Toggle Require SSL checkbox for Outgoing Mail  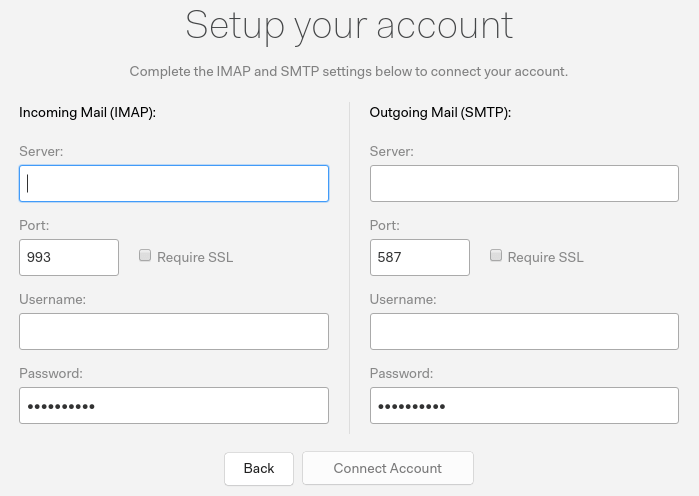point(496,256)
